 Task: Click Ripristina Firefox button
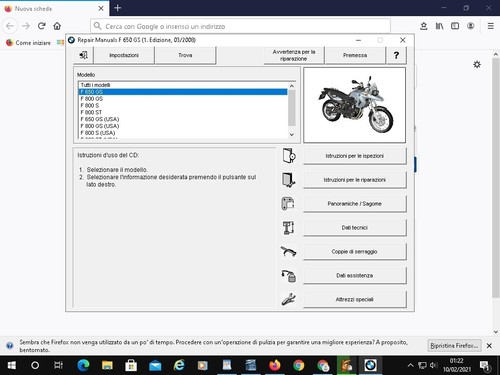(x=454, y=346)
